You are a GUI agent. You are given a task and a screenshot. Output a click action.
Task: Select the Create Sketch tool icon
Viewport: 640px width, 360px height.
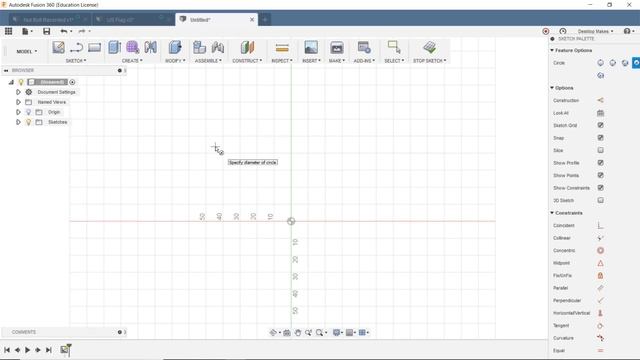click(x=58, y=47)
